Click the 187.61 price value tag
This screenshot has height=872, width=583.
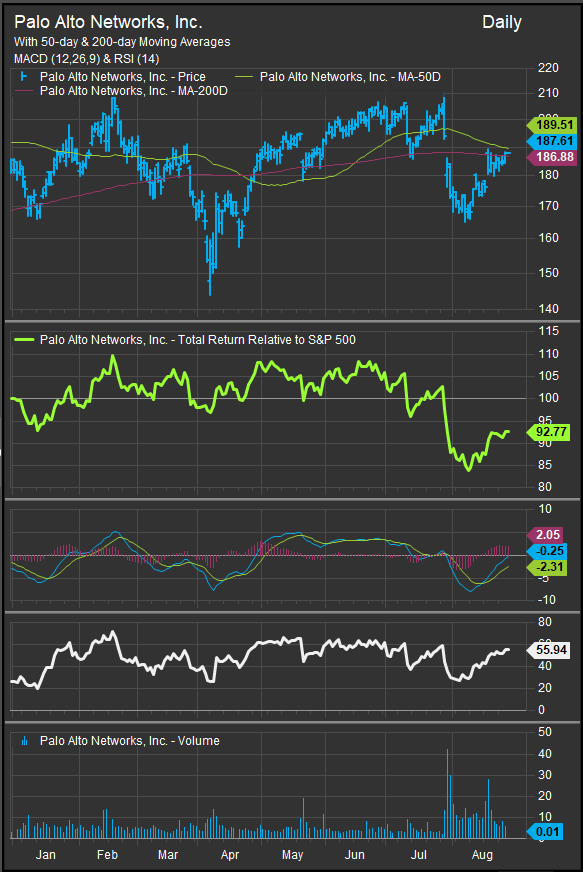pyautogui.click(x=551, y=141)
